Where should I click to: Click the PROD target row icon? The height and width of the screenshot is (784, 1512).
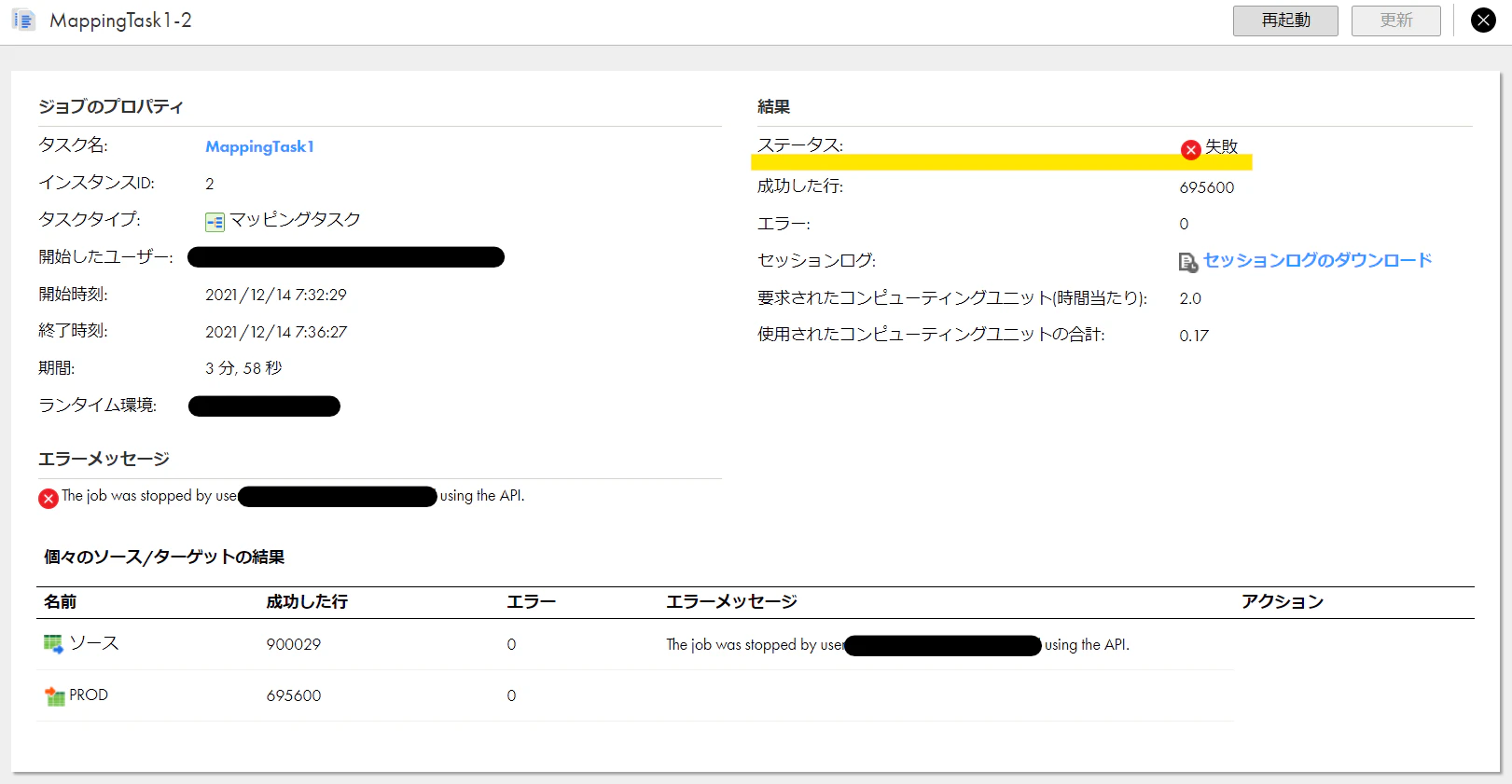coord(54,695)
